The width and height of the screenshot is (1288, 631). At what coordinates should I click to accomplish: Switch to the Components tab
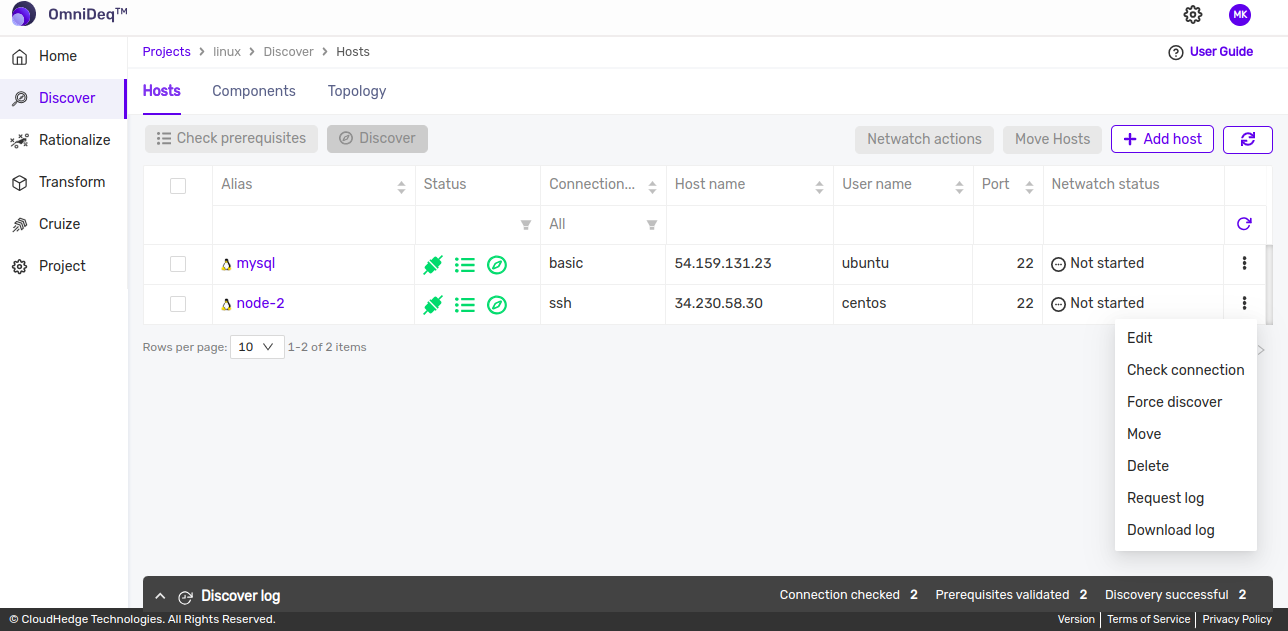[x=254, y=91]
